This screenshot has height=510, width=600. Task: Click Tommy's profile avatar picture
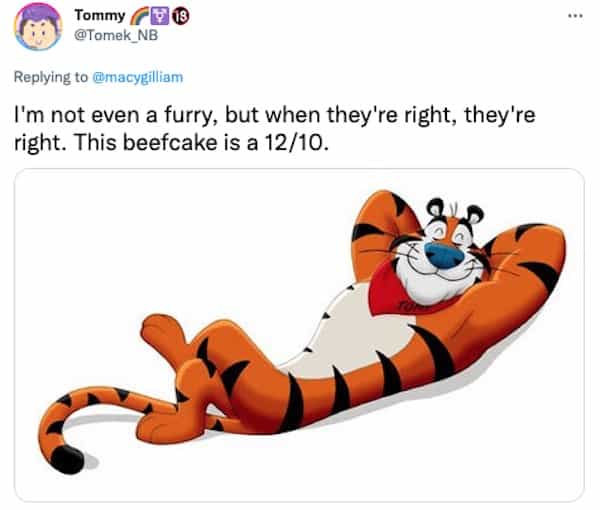(37, 27)
